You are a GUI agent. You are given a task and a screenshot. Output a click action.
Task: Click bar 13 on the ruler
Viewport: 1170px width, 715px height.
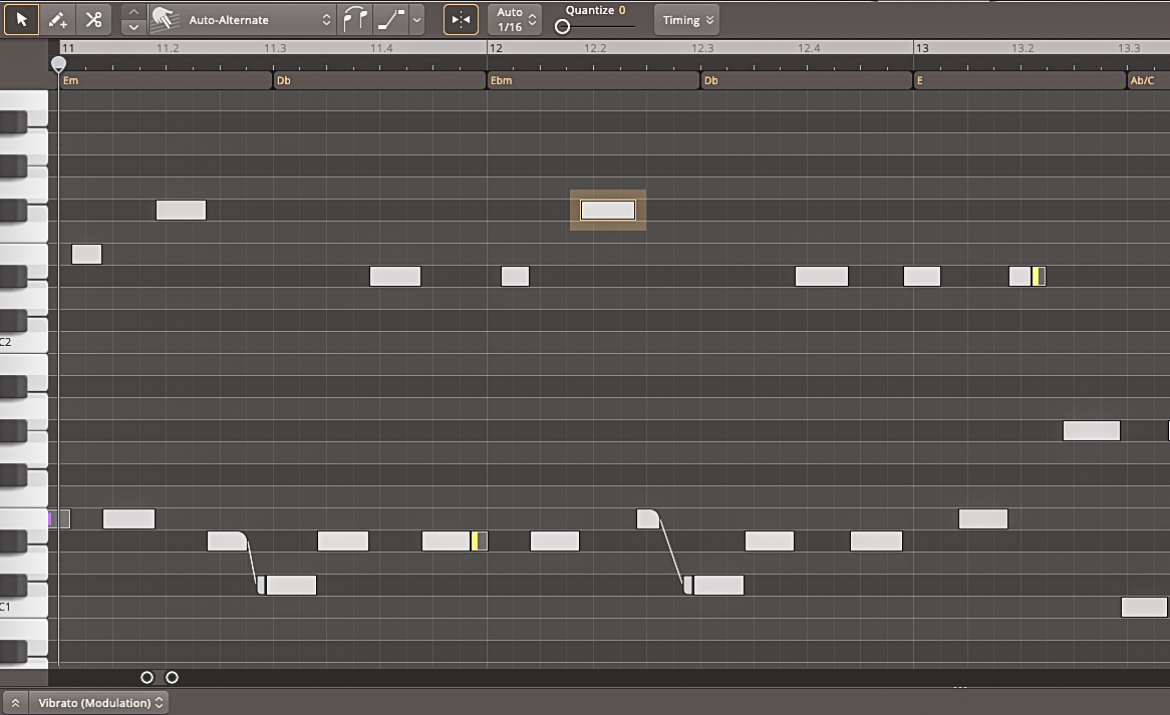pyautogui.click(x=922, y=48)
